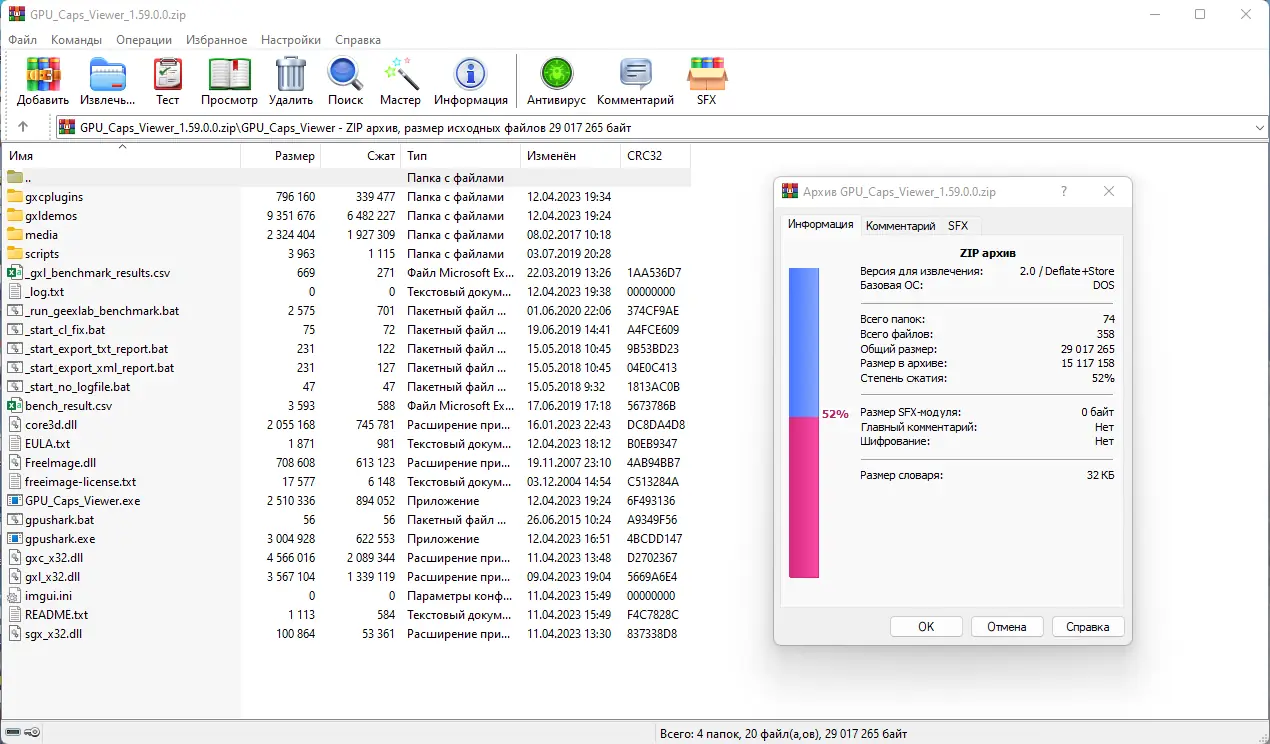Viewport: 1270px width, 744px height.
Task: Close the archive information dialog
Action: tap(1109, 192)
